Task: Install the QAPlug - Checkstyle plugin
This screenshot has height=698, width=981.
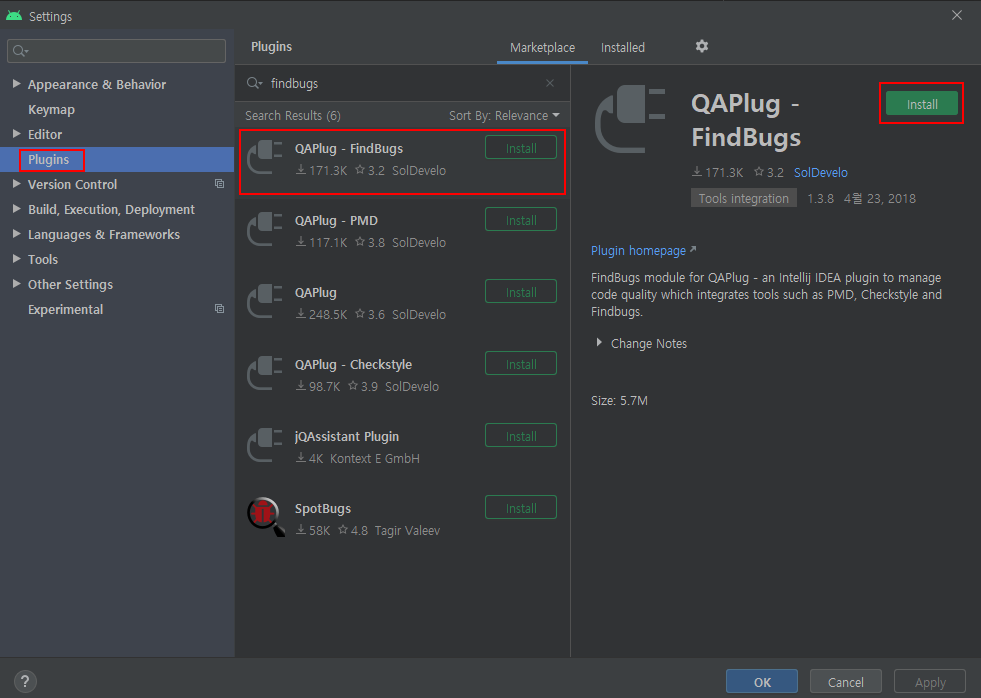Action: coord(521,364)
